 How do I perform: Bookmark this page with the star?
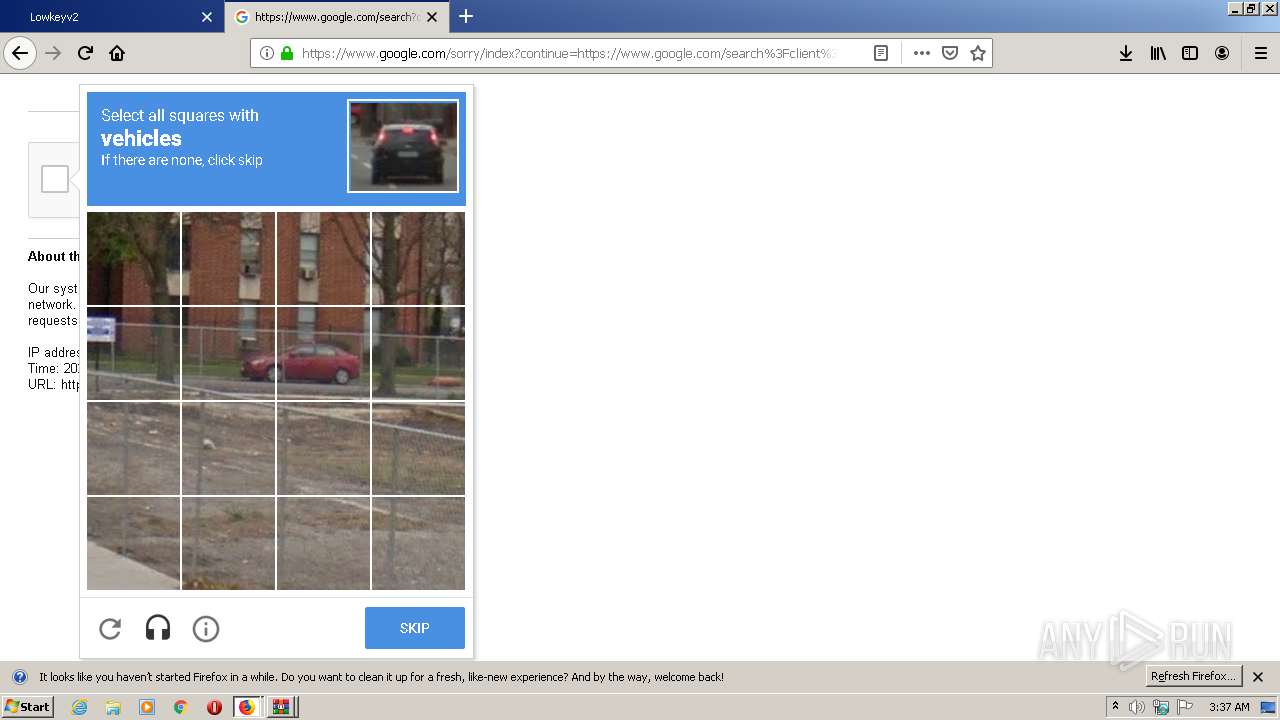(x=978, y=53)
